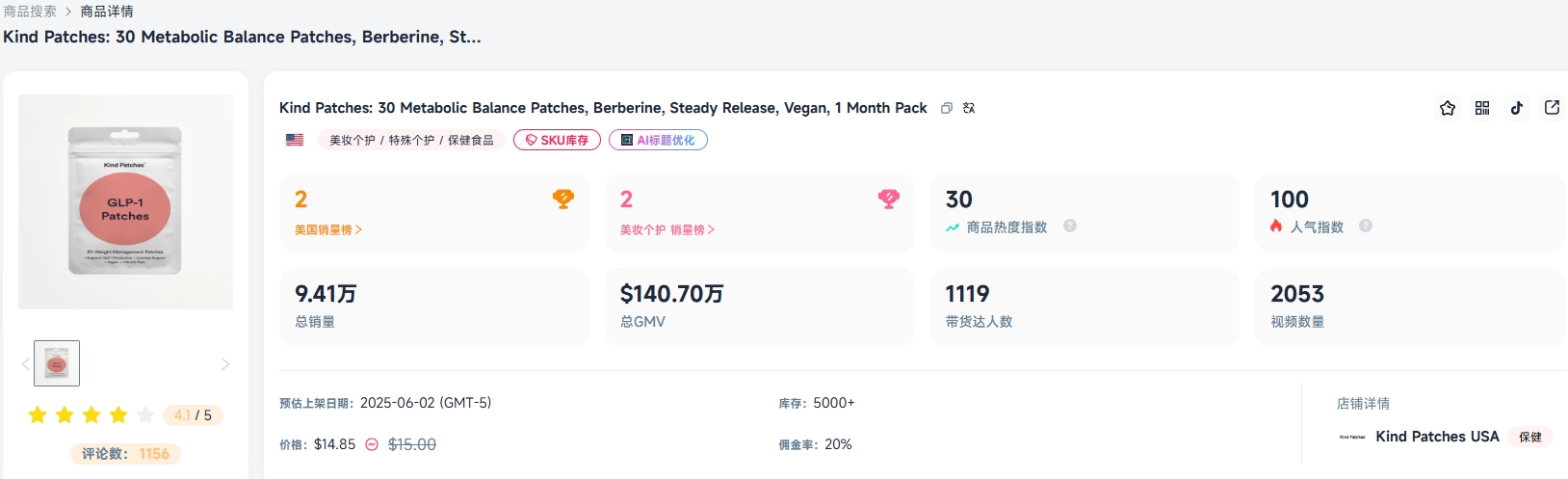Select the small product image thumbnail
Viewport: 1568px width, 479px height.
point(57,363)
